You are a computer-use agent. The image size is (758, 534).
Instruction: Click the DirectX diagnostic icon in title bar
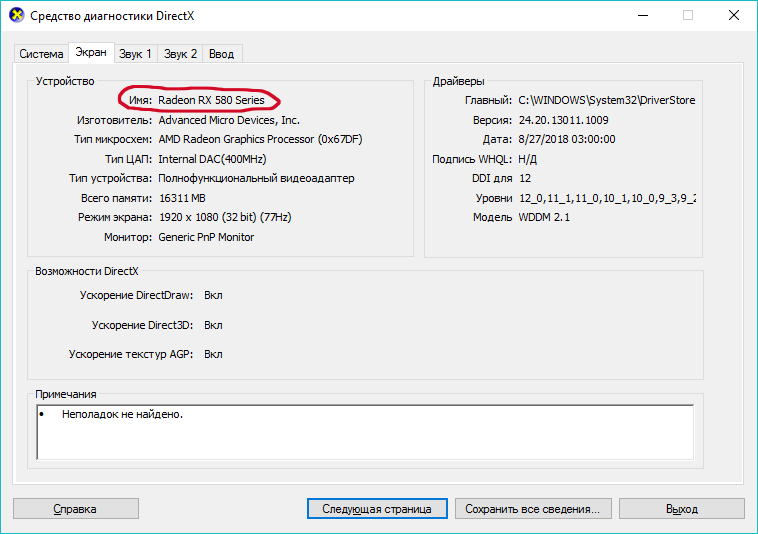16,15
